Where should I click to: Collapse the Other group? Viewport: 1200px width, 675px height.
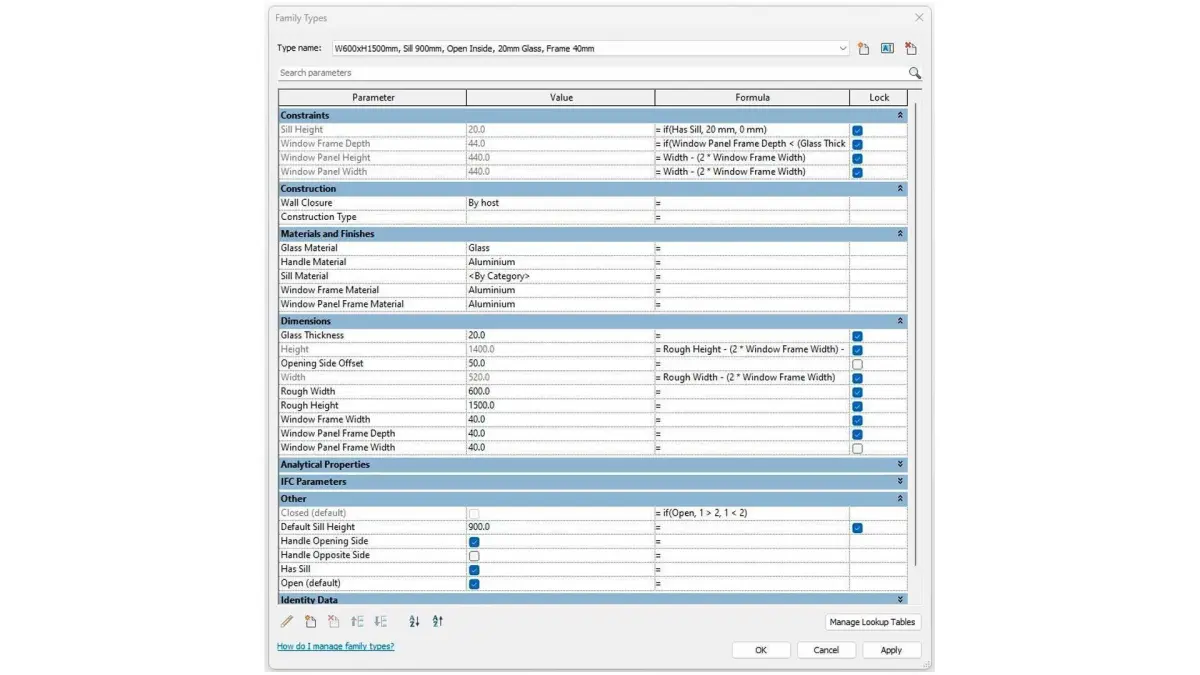point(900,498)
